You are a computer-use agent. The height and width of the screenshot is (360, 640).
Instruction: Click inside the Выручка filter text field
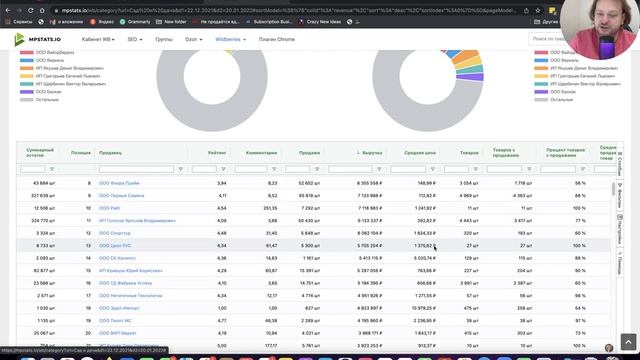[350, 169]
